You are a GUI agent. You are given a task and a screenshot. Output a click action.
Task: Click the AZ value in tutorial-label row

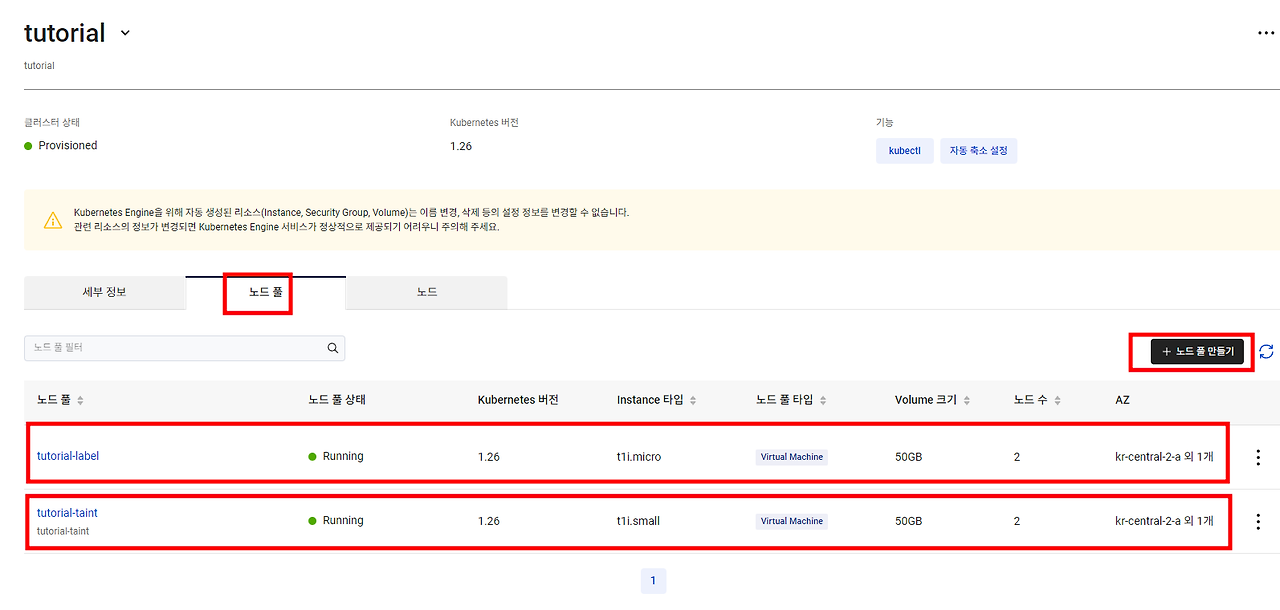tap(1164, 457)
